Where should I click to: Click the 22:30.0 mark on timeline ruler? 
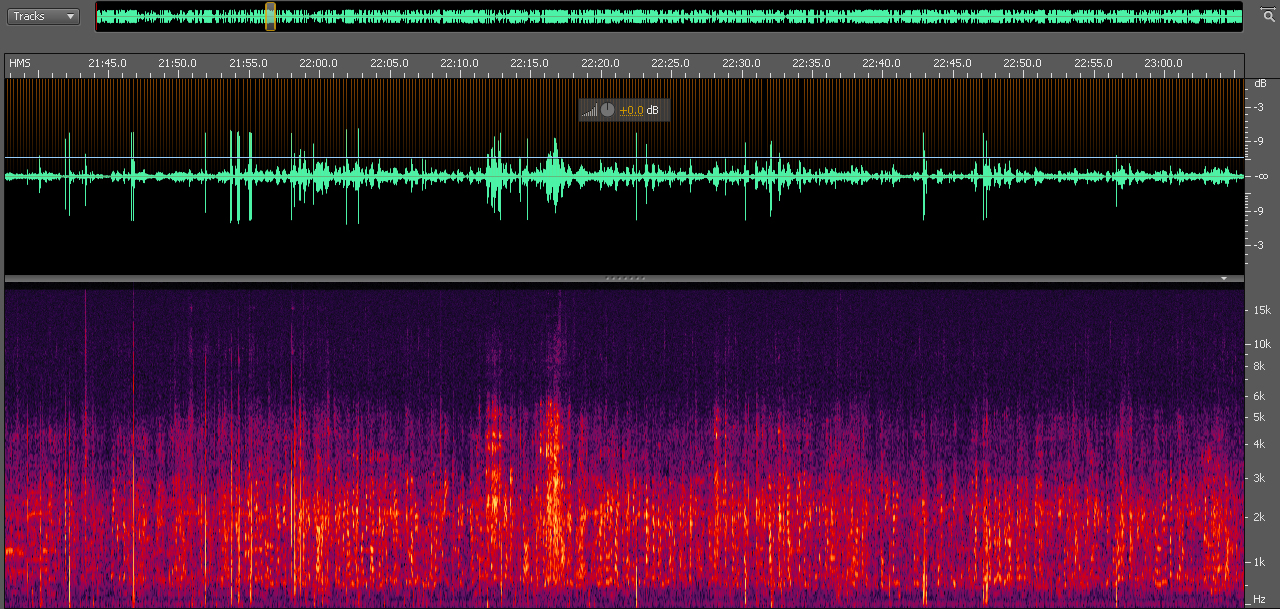point(741,63)
